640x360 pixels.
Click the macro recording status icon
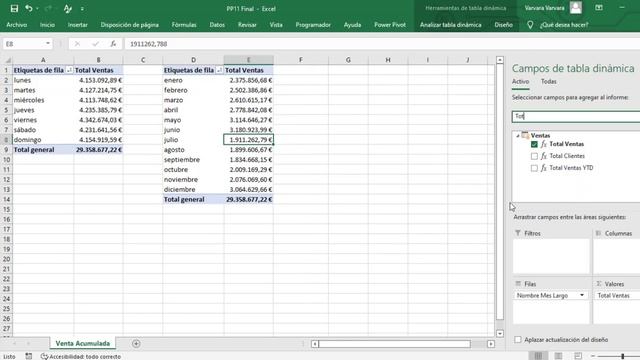pyautogui.click(x=29, y=356)
